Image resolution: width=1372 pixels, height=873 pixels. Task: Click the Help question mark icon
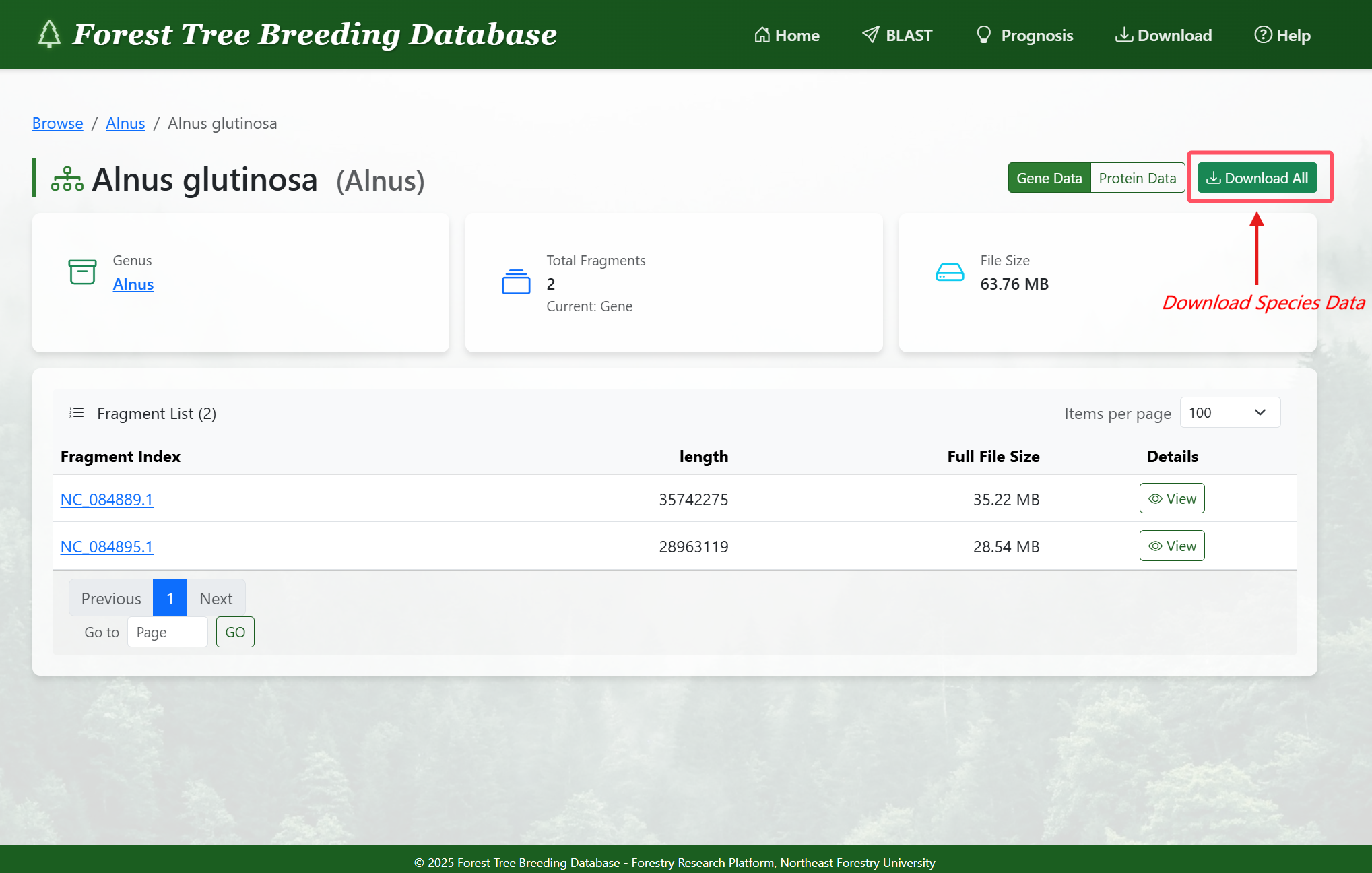(x=1263, y=35)
